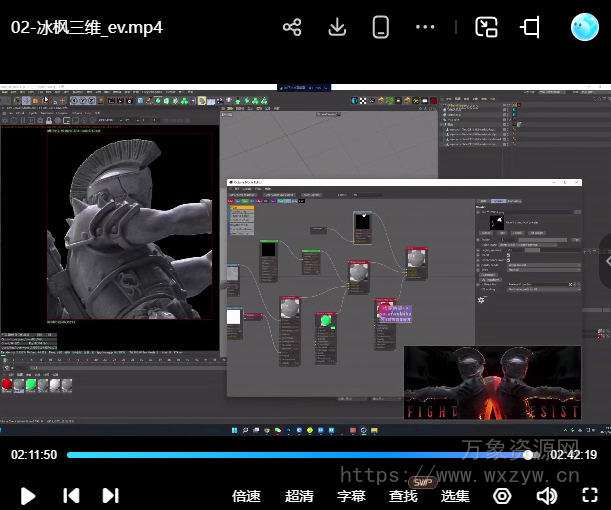Mute audio with the speaker icon

tap(546, 496)
